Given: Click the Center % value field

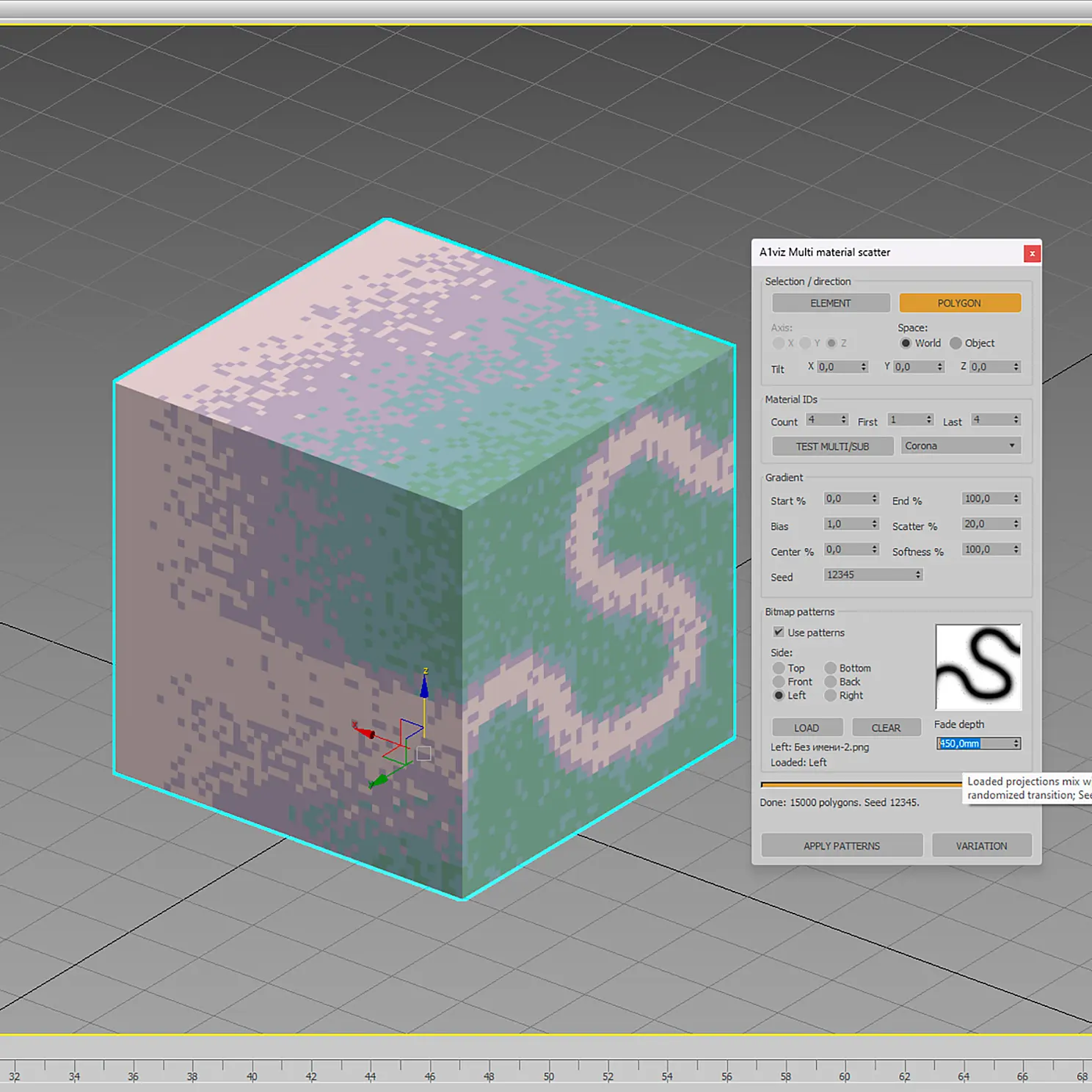Looking at the screenshot, I should tap(847, 549).
